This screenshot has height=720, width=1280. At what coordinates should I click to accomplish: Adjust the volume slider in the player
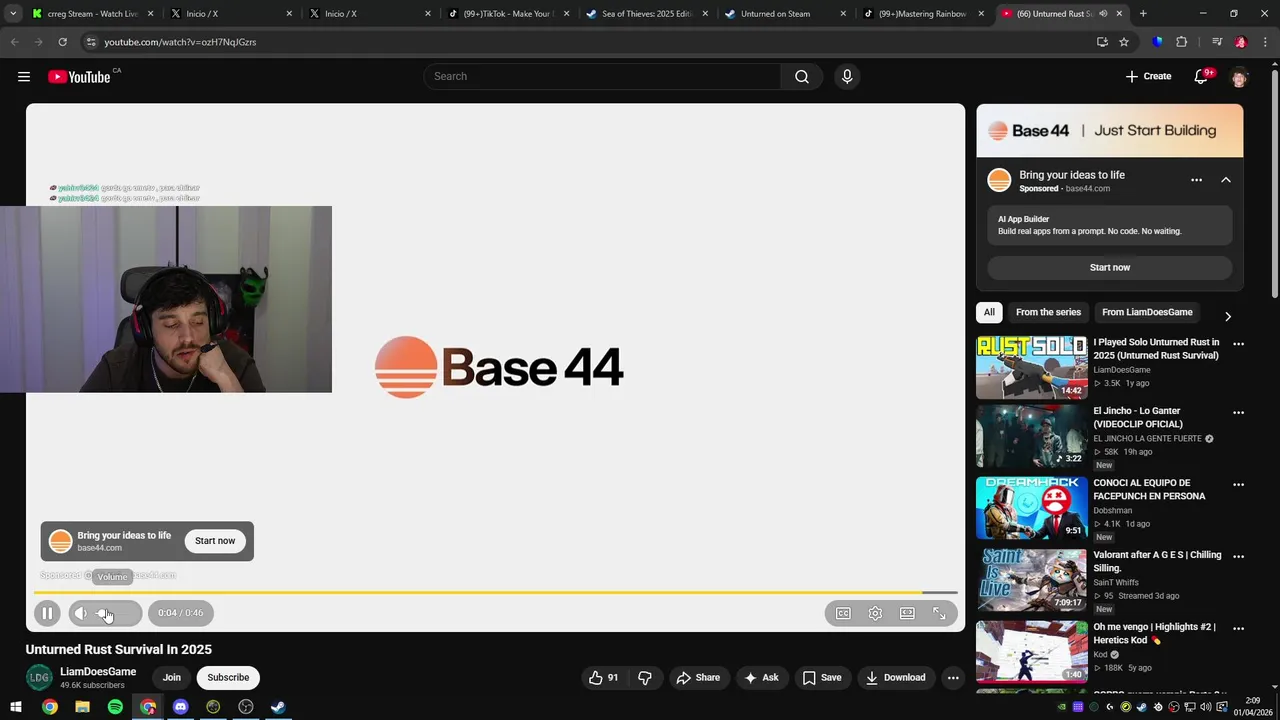[117, 613]
